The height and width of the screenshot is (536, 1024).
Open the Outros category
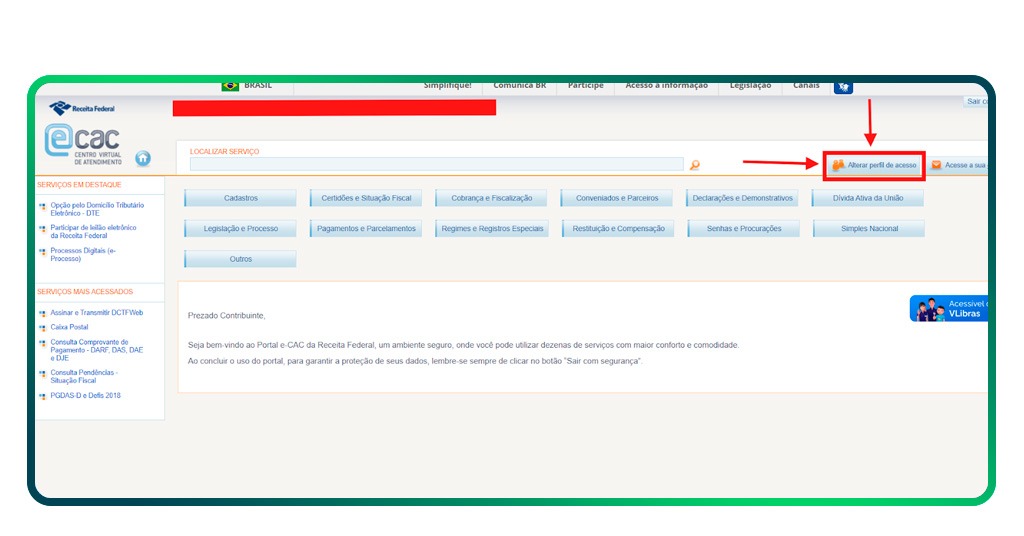241,259
